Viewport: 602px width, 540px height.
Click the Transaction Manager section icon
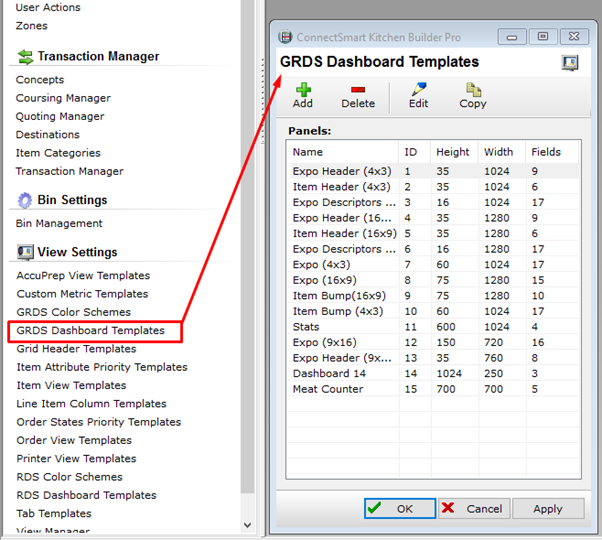click(x=24, y=57)
